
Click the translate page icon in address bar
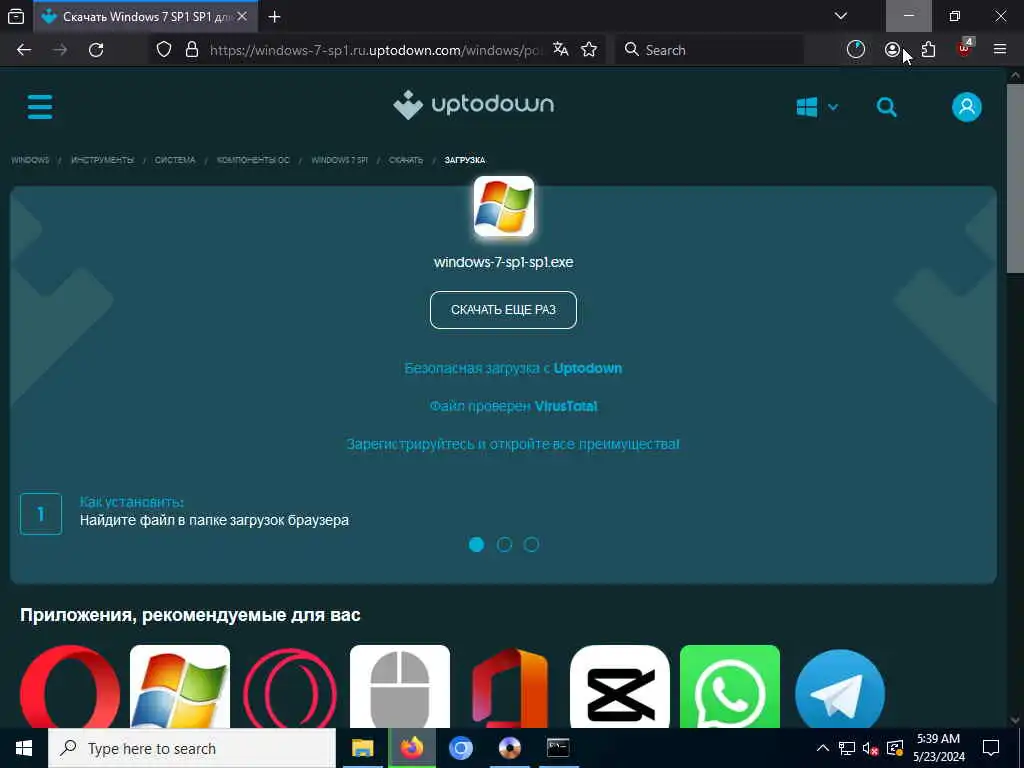tap(560, 49)
